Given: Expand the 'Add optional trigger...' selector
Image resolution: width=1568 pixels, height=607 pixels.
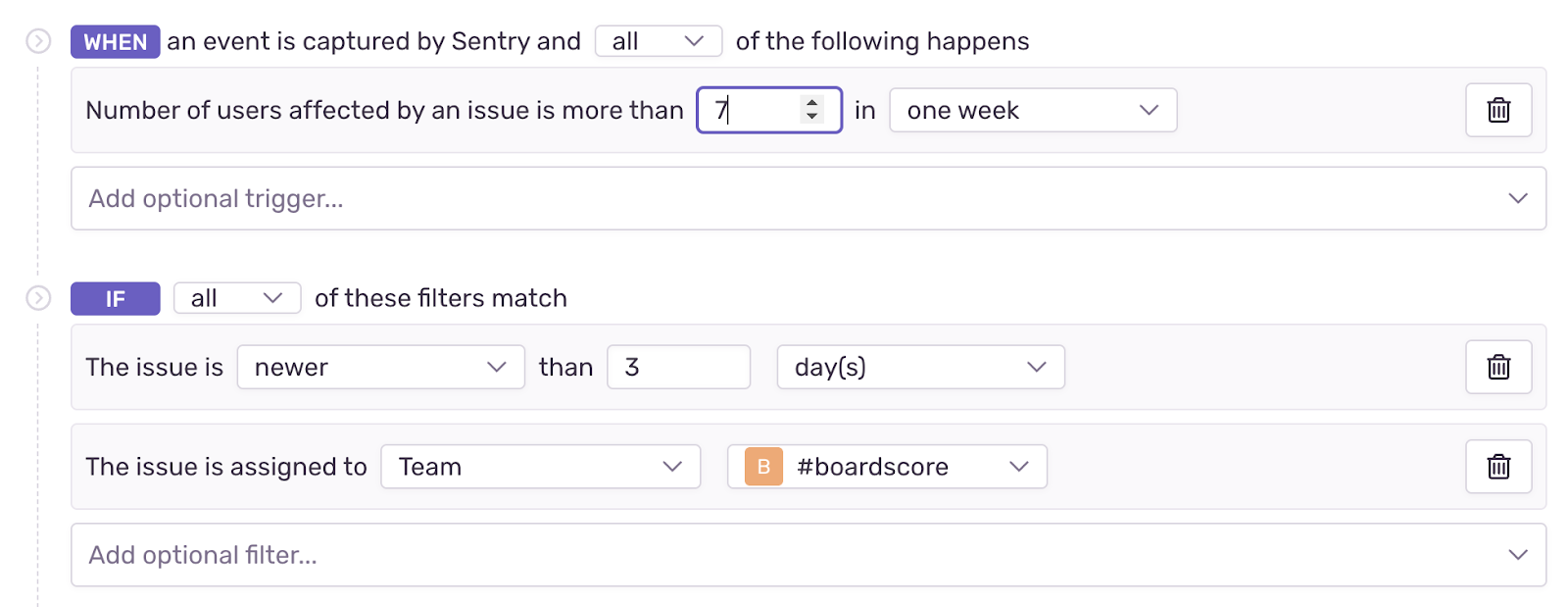Looking at the screenshot, I should 808,198.
